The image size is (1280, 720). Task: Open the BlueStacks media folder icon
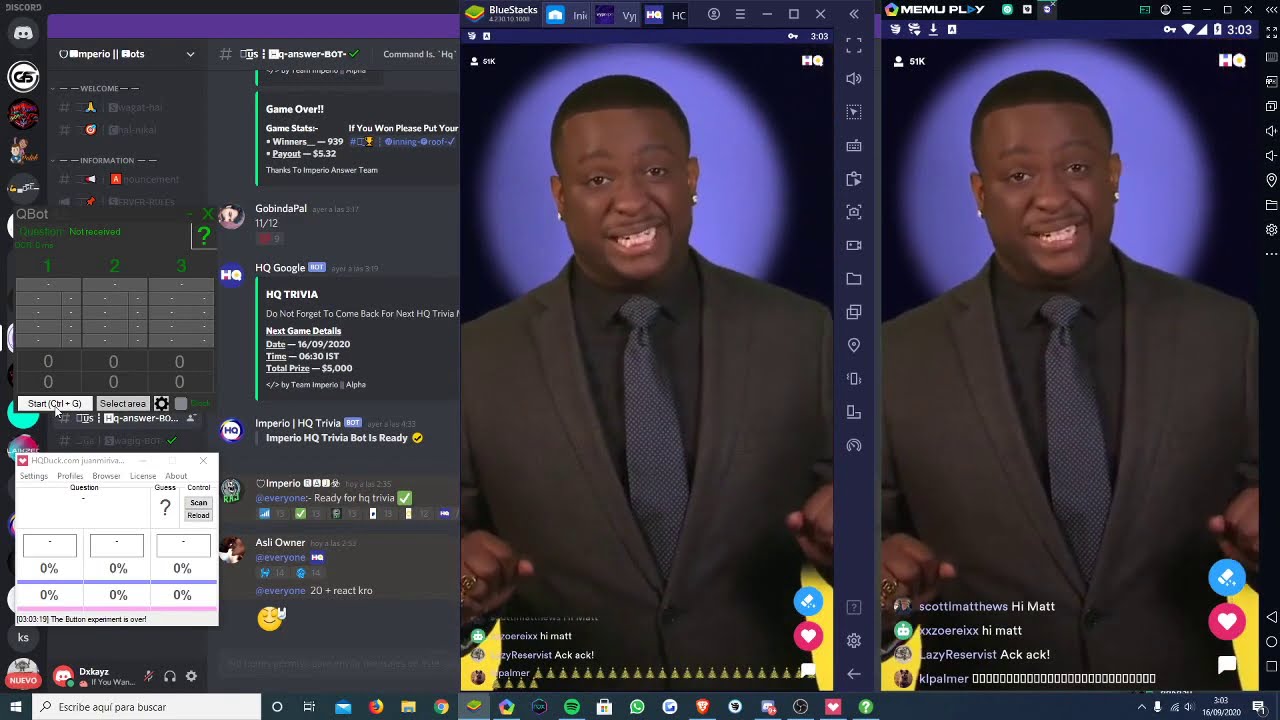pyautogui.click(x=854, y=279)
